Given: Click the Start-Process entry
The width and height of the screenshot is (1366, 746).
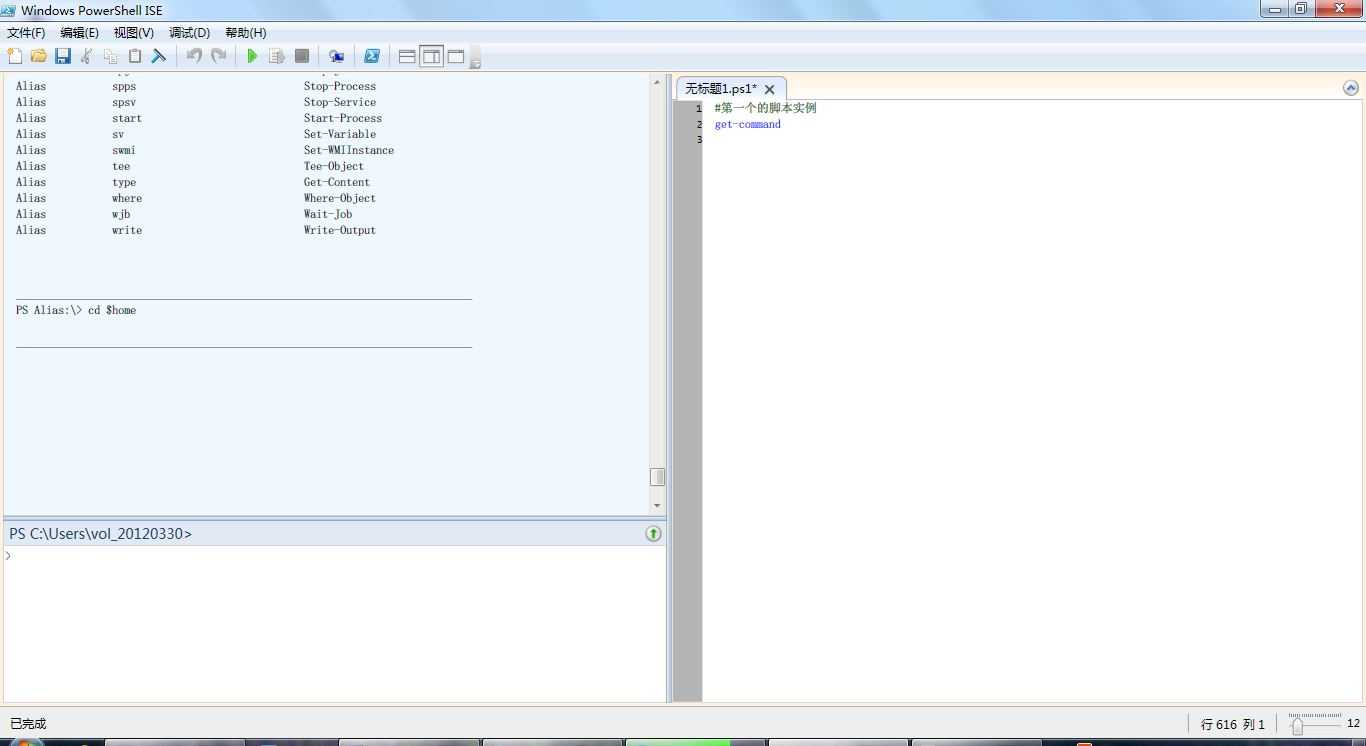Looking at the screenshot, I should (343, 118).
